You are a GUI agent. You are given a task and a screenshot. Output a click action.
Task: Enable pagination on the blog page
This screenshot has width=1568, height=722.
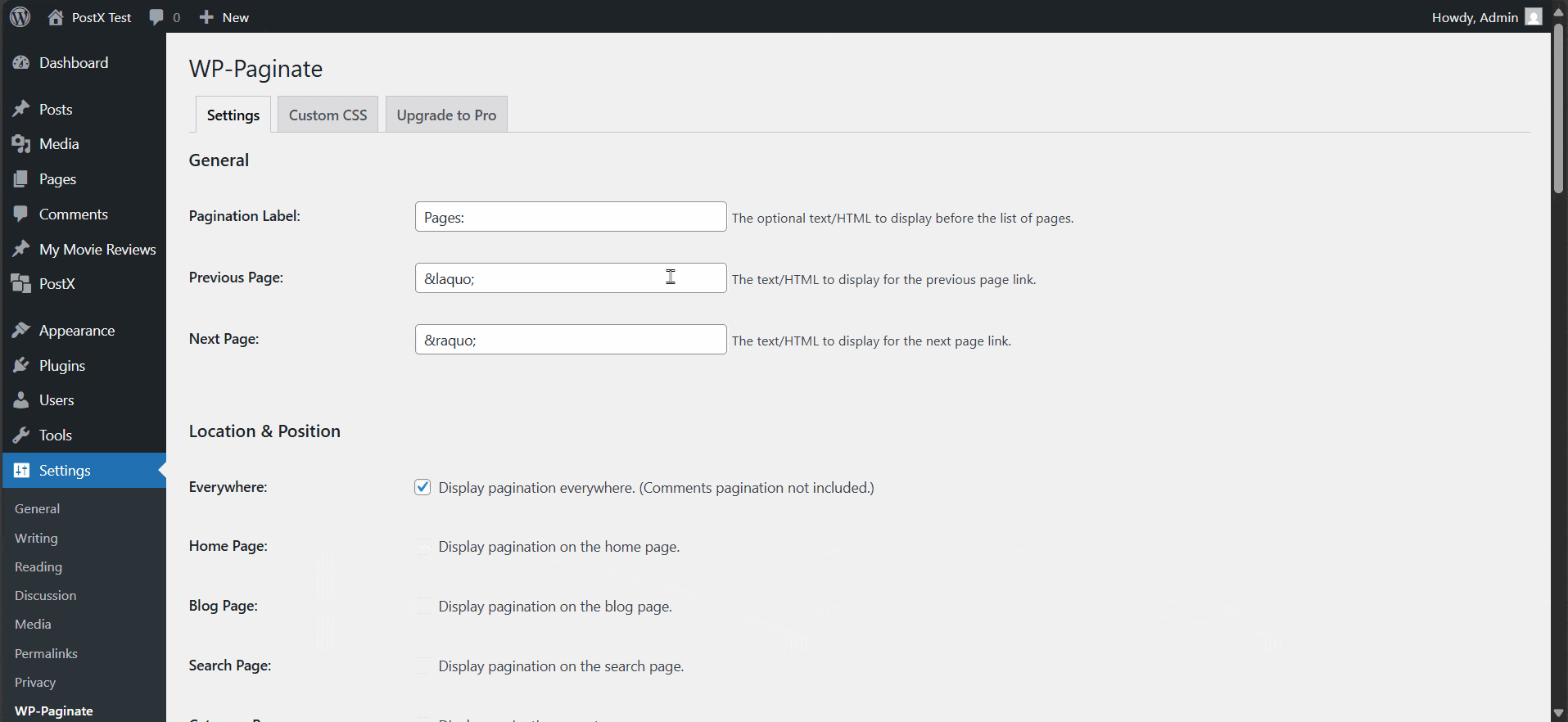423,606
